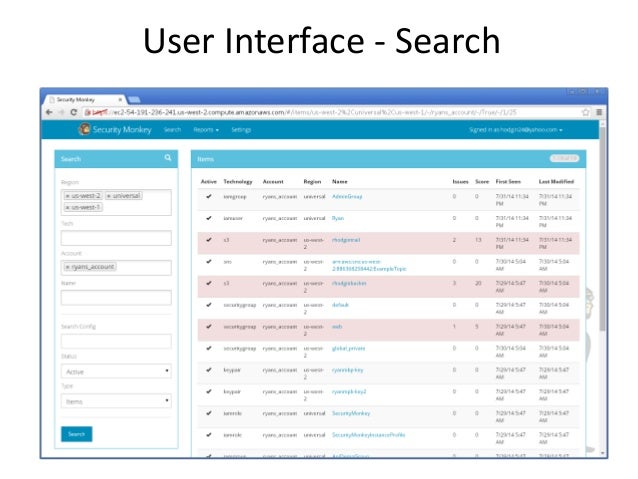Click the Account column header
638x479 pixels.
tap(273, 182)
